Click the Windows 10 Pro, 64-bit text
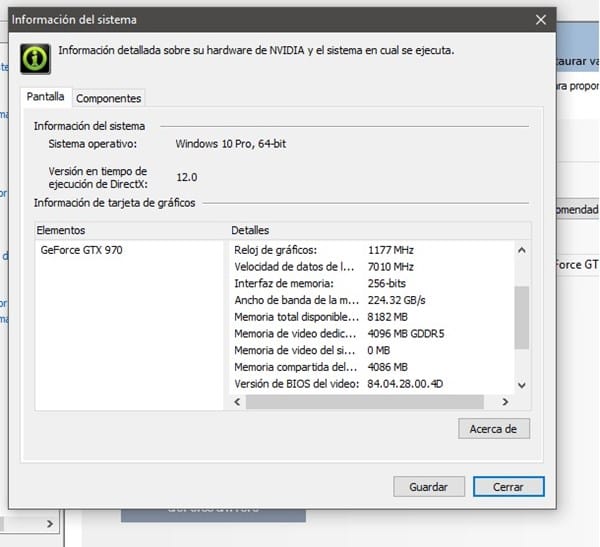The height and width of the screenshot is (547, 600). [231, 144]
